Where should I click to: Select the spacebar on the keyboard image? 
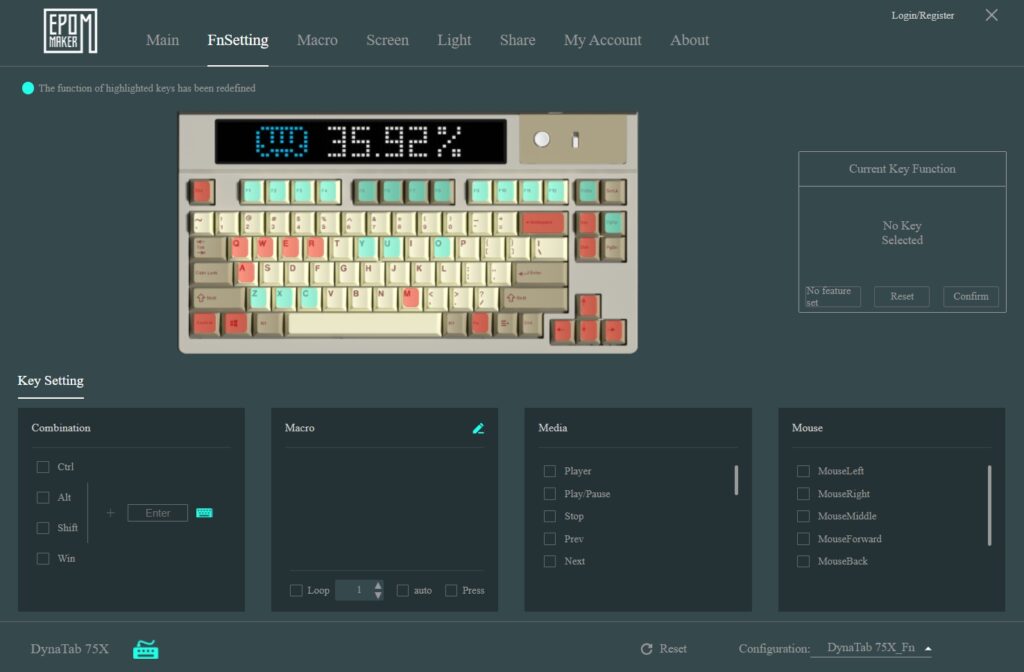364,324
